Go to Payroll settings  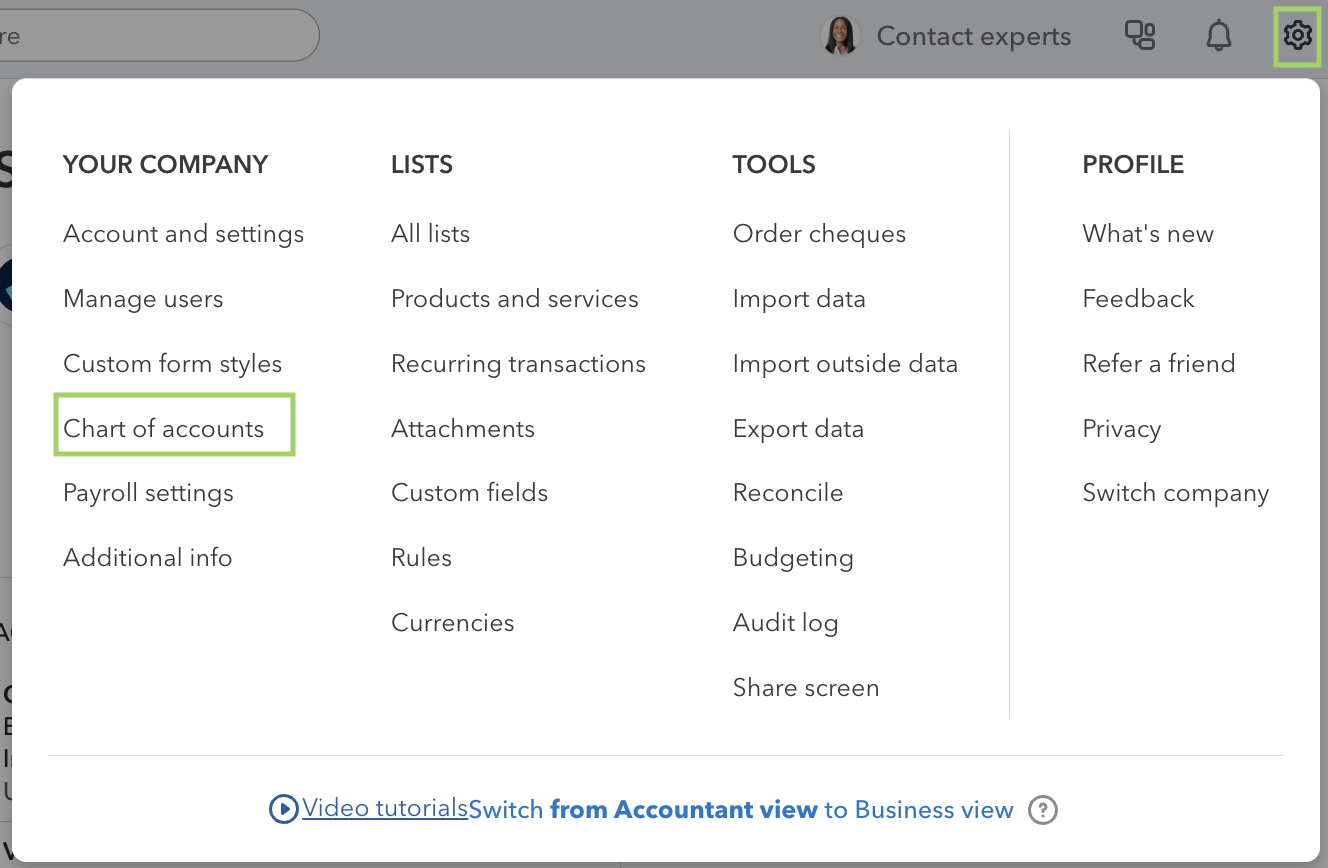tap(148, 493)
